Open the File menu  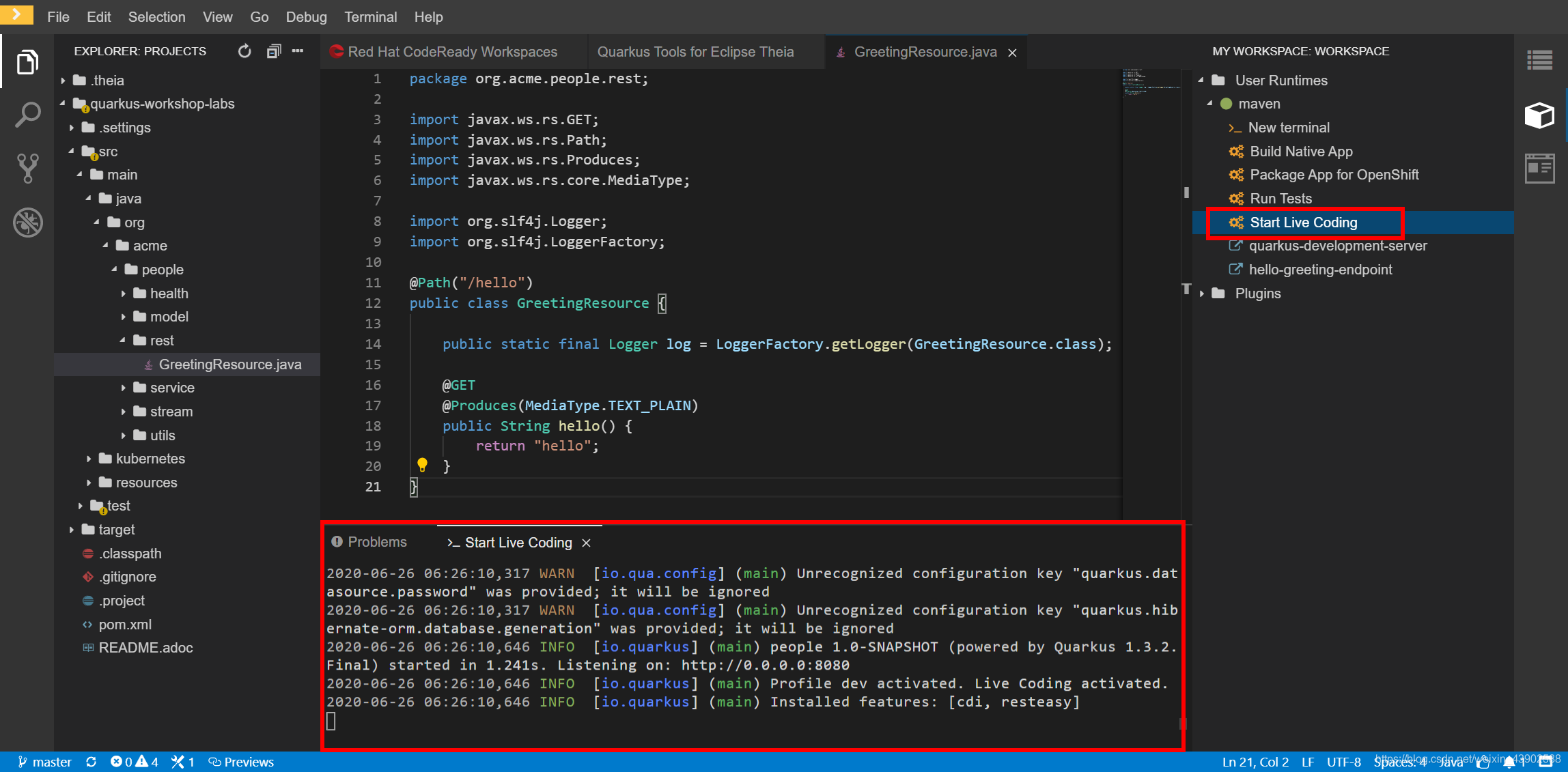click(58, 17)
